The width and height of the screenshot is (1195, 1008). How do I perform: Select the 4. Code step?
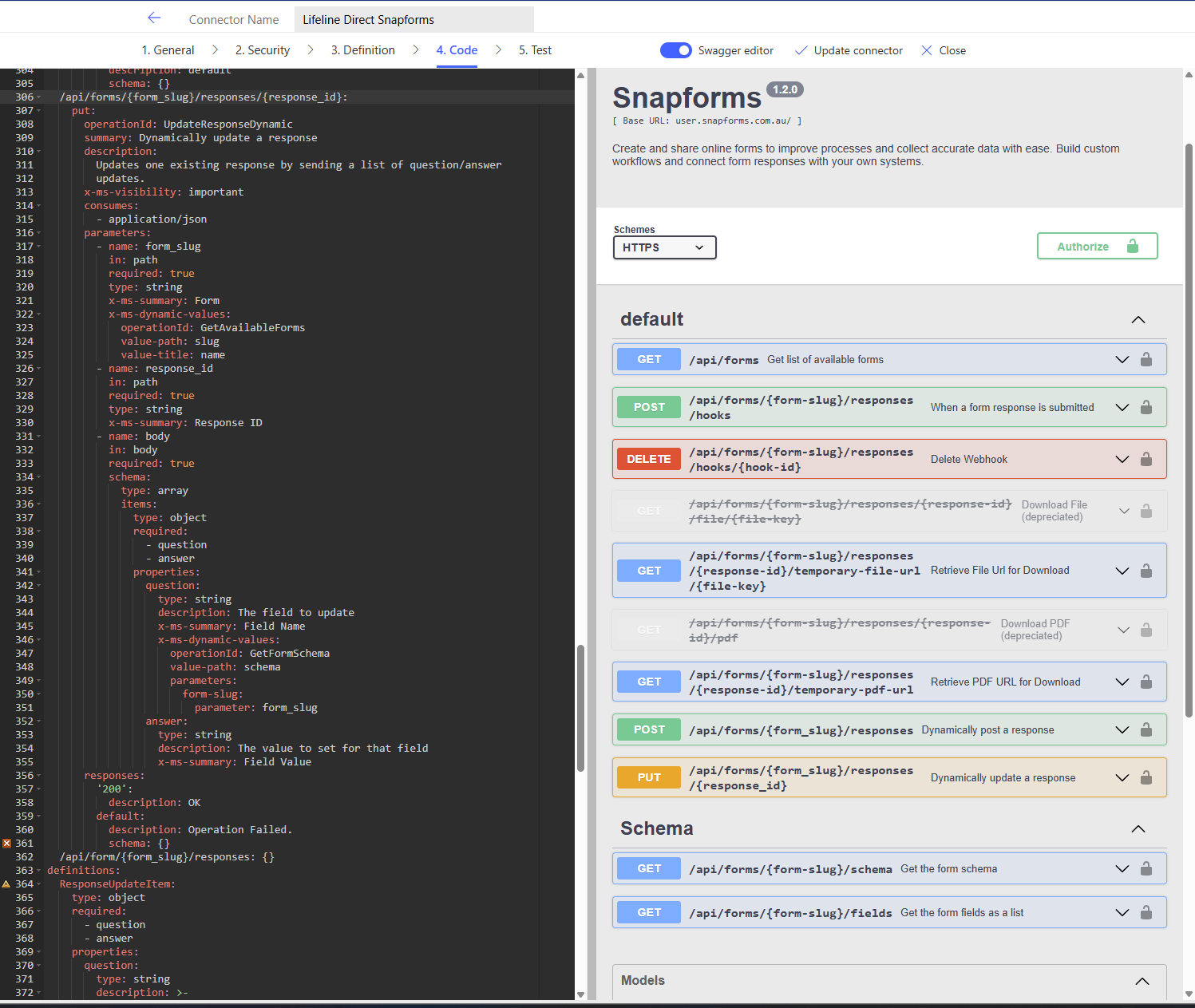(x=457, y=50)
